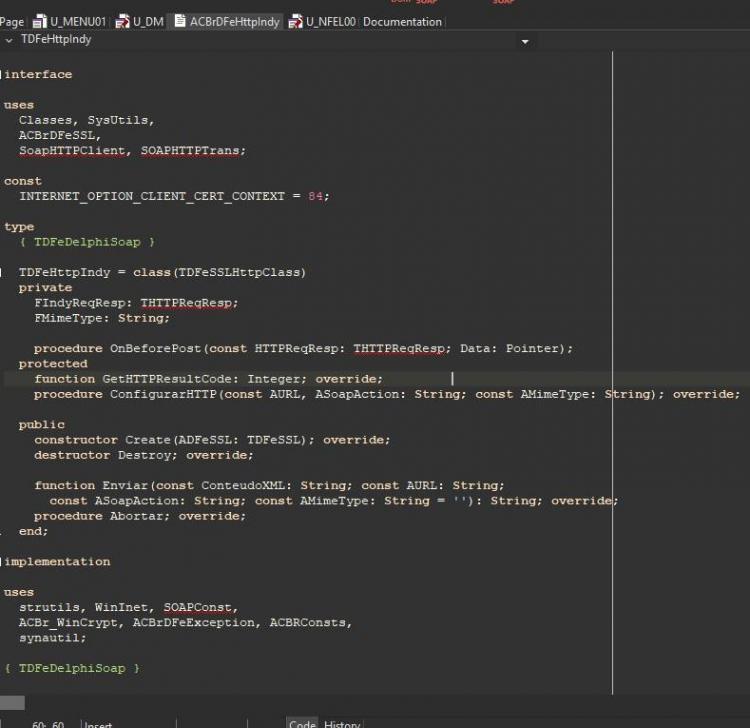Expand the TDFeHttpIndy class chevron
This screenshot has height=728, width=750.
9,41
